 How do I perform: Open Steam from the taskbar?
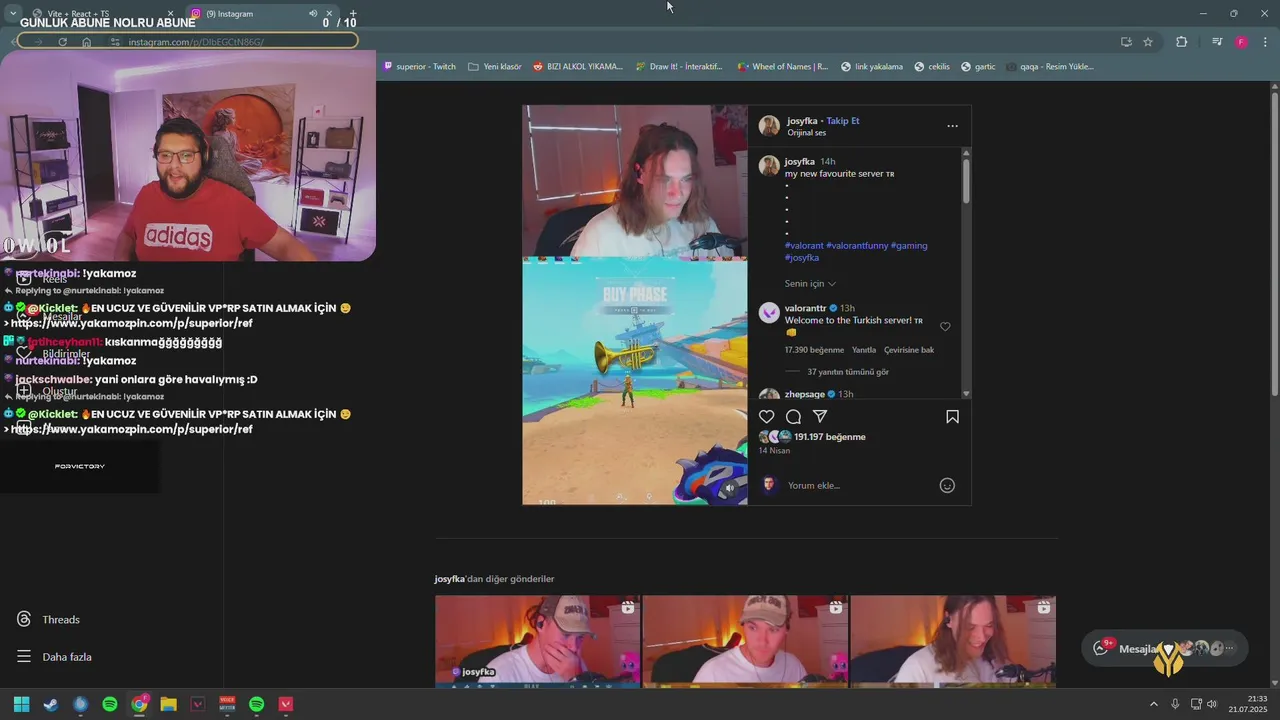coord(51,704)
